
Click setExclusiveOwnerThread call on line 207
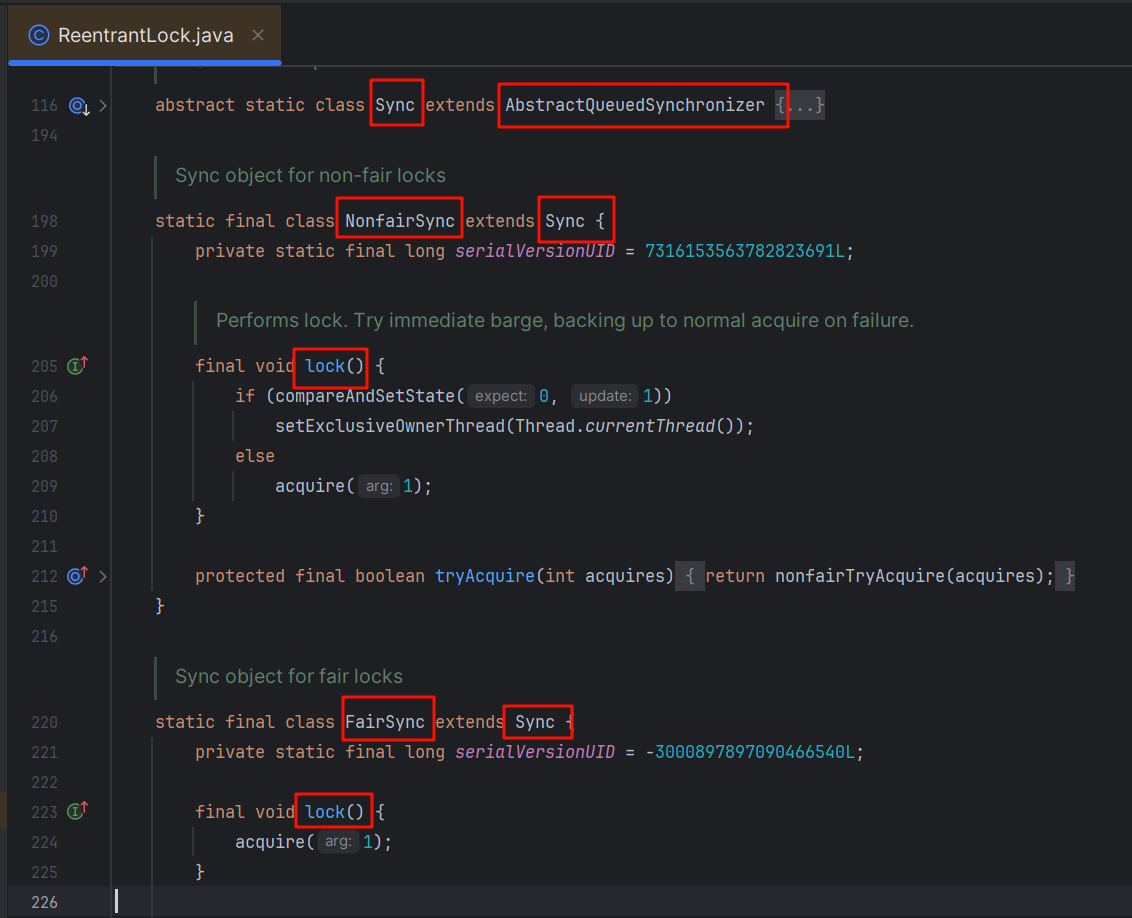click(x=390, y=426)
